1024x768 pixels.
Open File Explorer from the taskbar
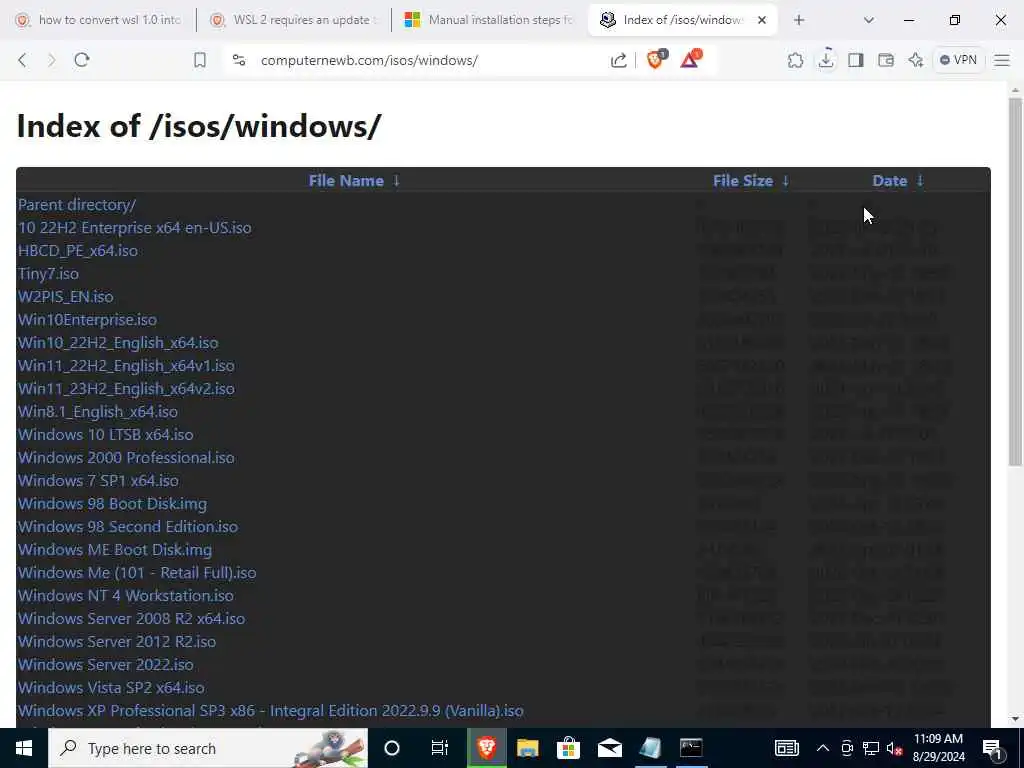(527, 748)
